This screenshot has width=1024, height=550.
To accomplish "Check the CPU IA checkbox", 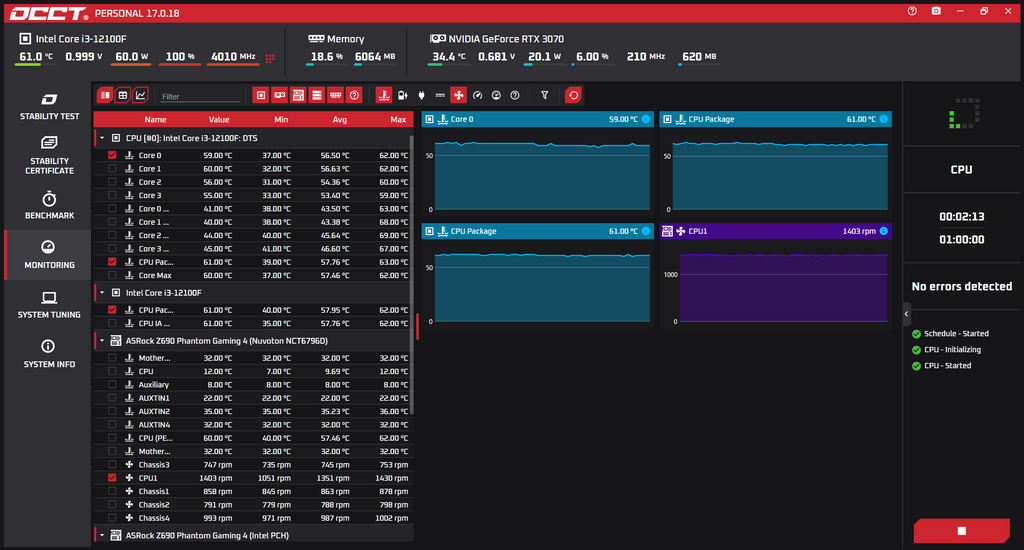I will tap(112, 323).
